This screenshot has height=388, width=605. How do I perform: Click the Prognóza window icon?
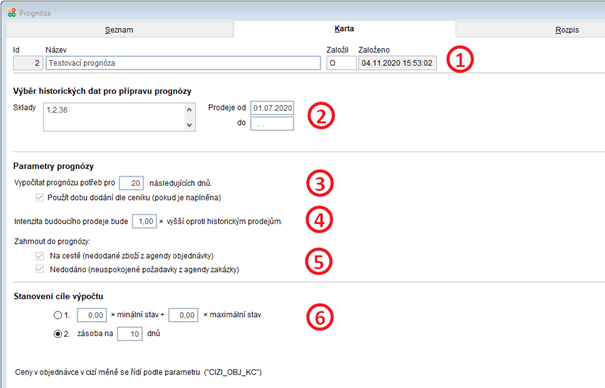[x=12, y=13]
